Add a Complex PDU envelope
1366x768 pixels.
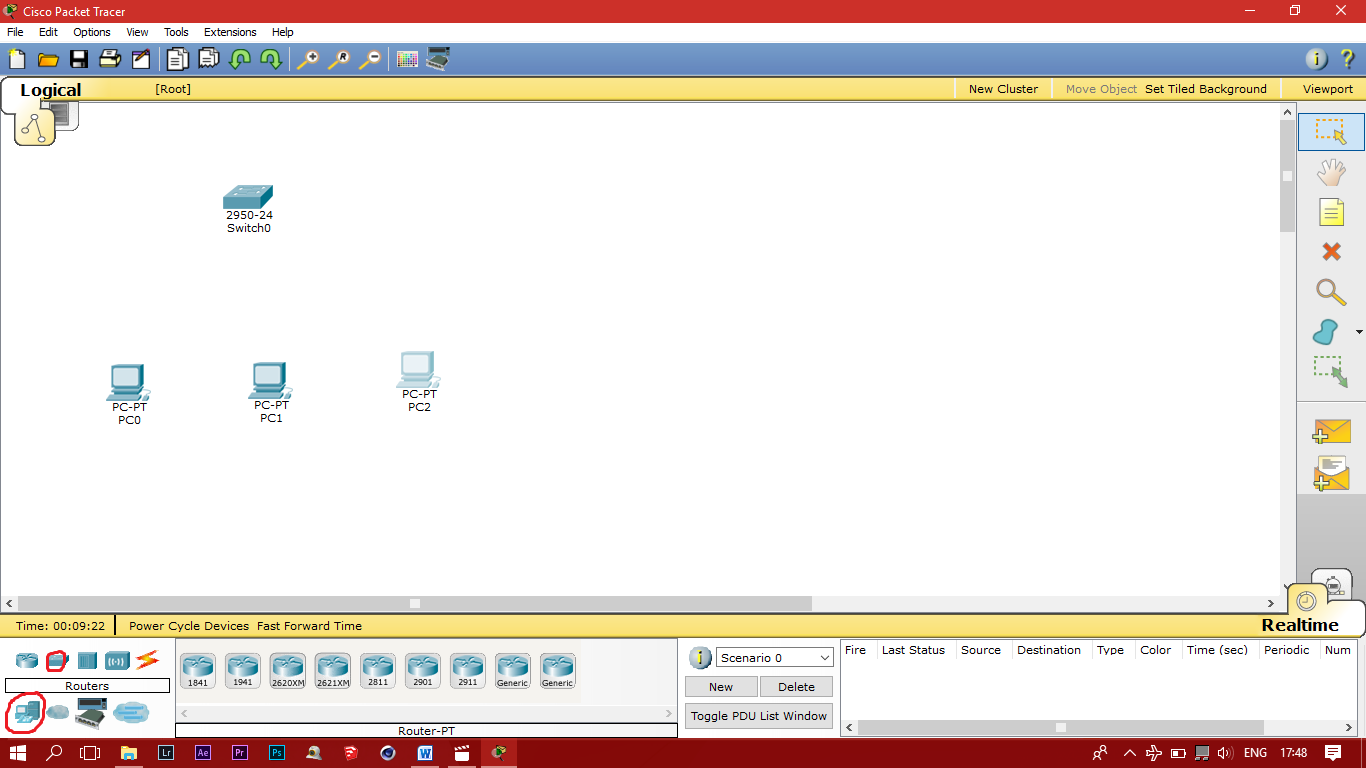[x=1331, y=473]
